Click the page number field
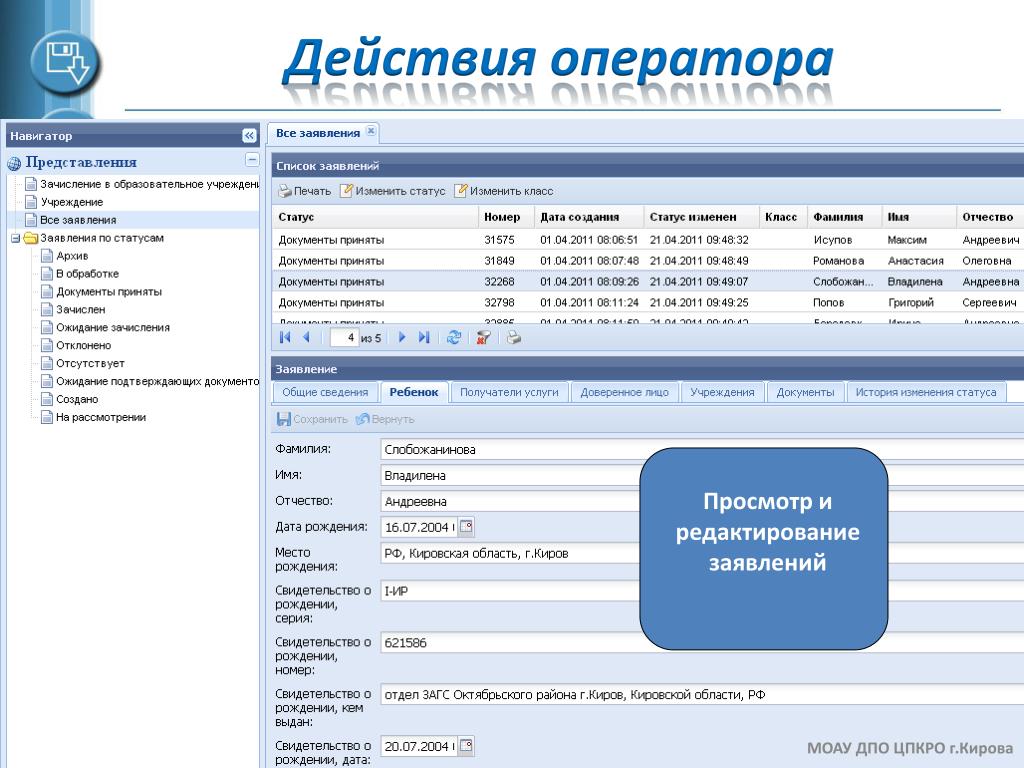The width and height of the screenshot is (1024, 768). click(x=344, y=337)
